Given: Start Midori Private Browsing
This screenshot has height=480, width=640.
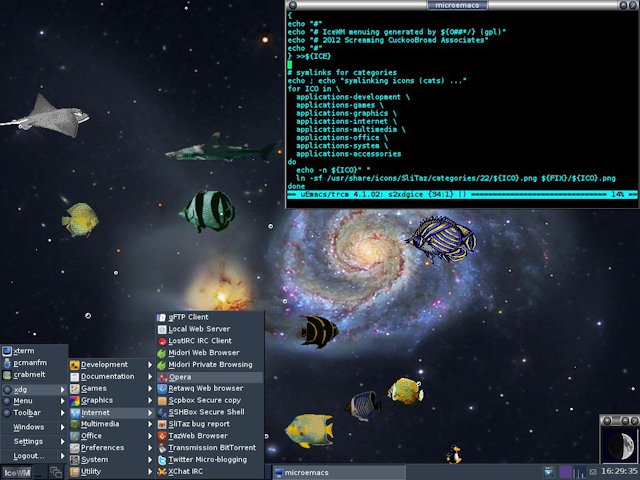Looking at the screenshot, I should click(210, 364).
